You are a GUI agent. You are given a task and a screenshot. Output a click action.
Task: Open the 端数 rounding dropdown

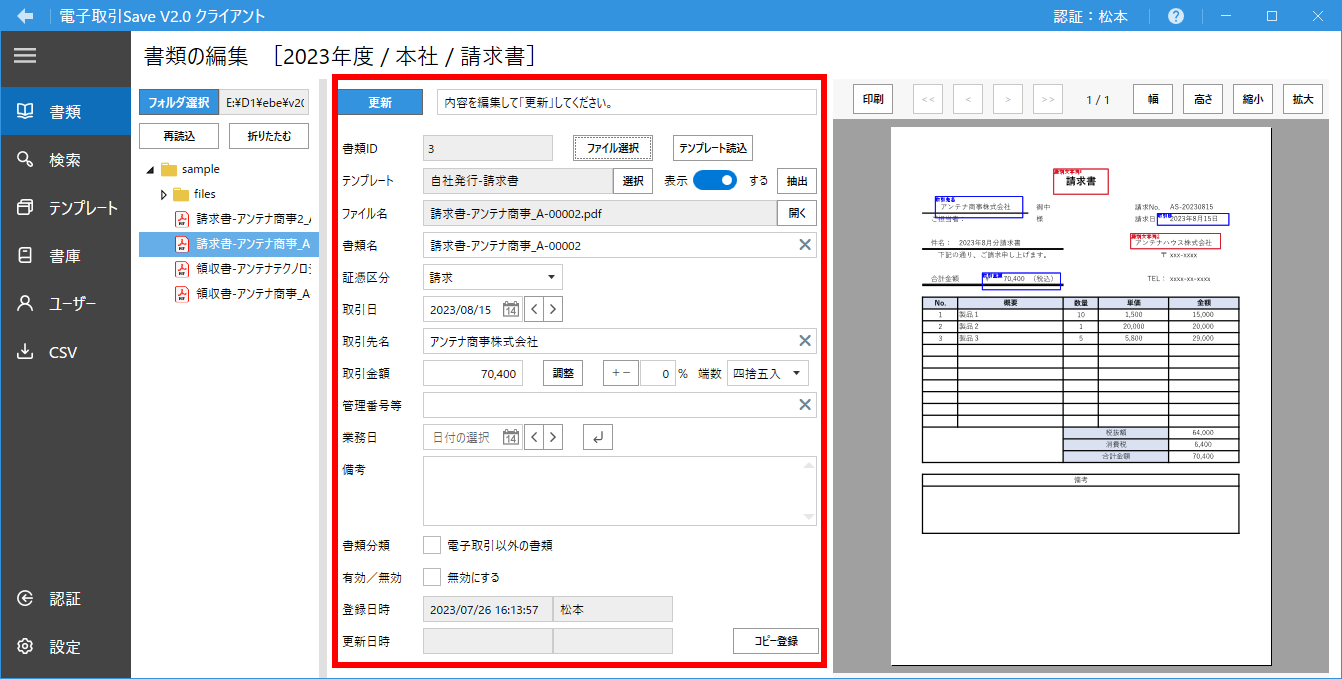pos(767,373)
